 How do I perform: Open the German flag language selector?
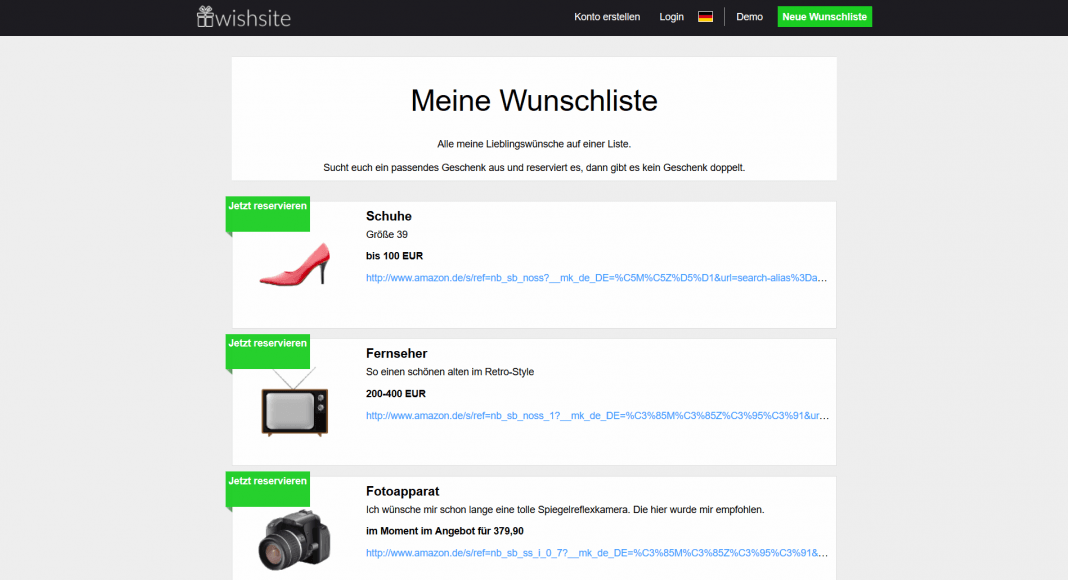[706, 17]
